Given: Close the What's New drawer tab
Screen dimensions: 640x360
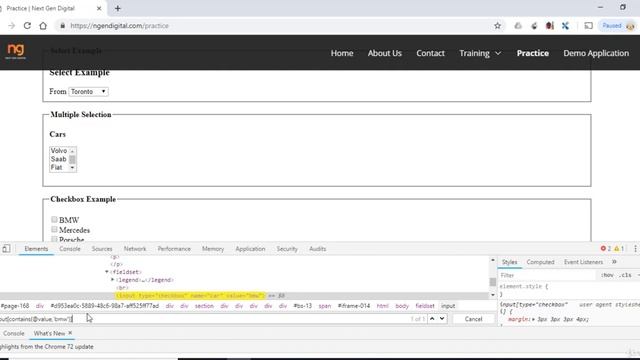Looking at the screenshot, I should pos(70,333).
